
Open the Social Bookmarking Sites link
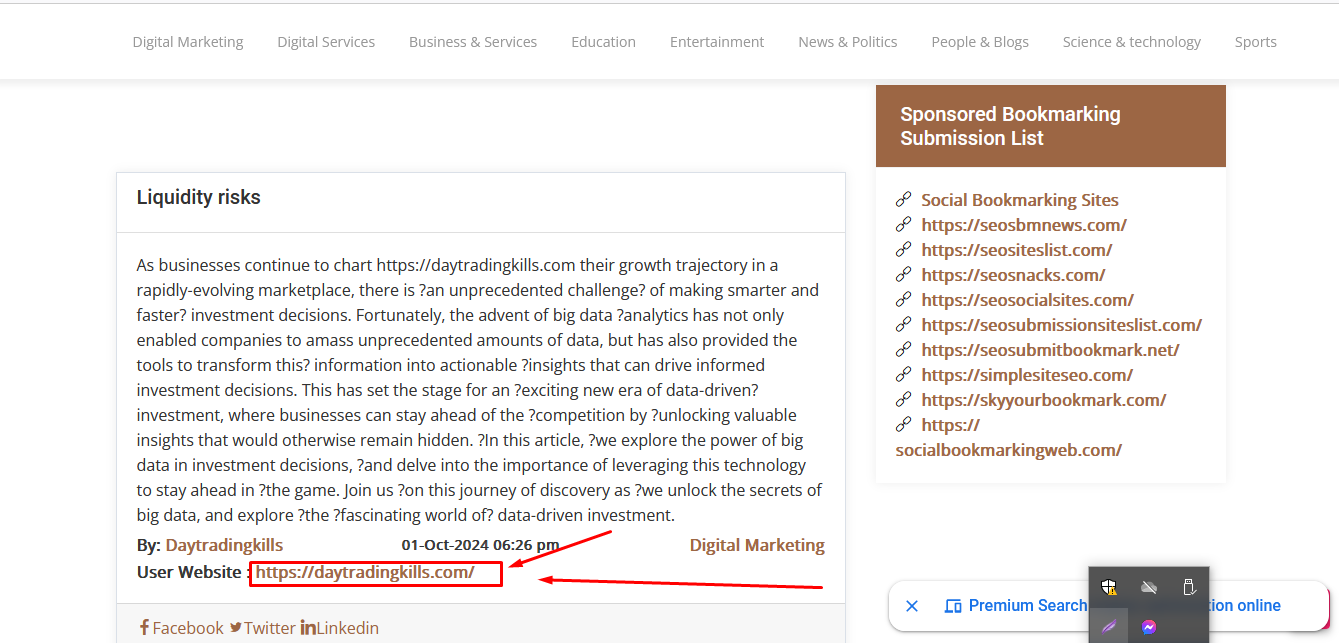pos(1020,200)
